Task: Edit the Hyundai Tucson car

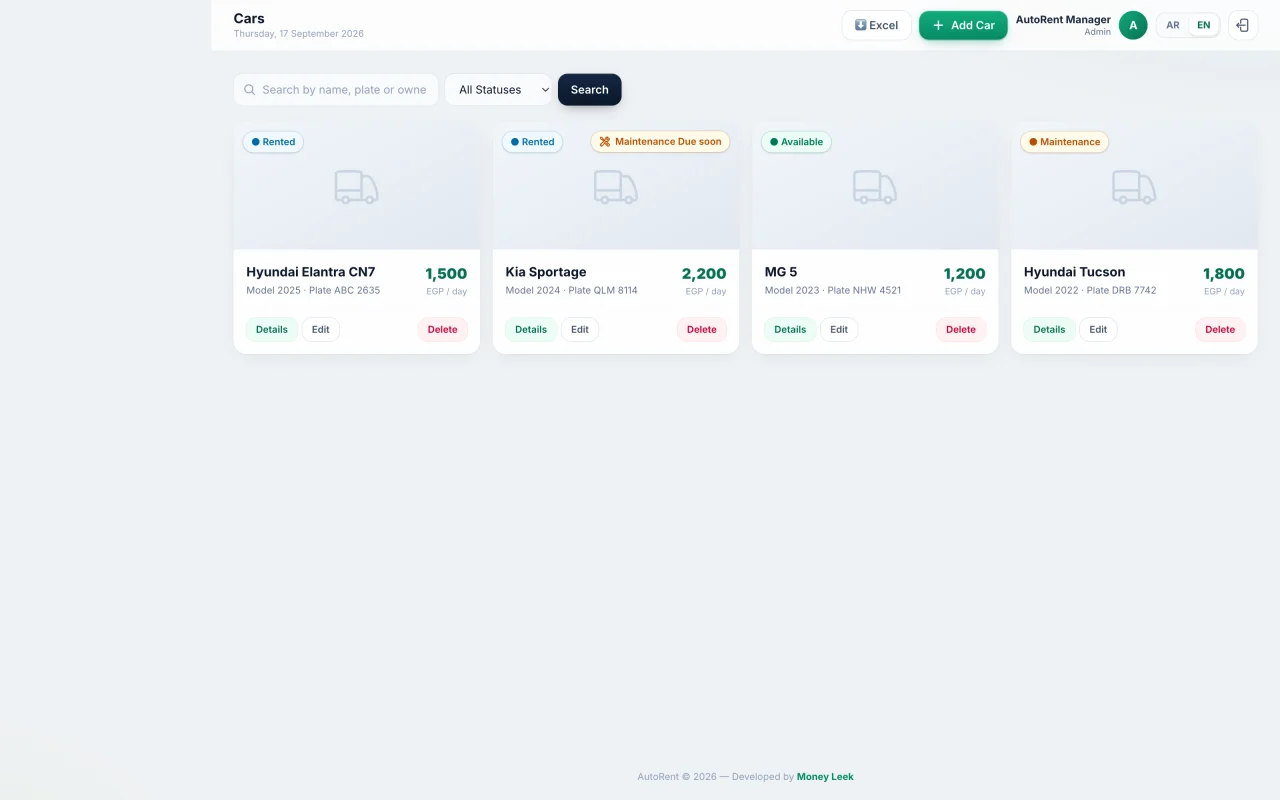Action: pos(1098,330)
